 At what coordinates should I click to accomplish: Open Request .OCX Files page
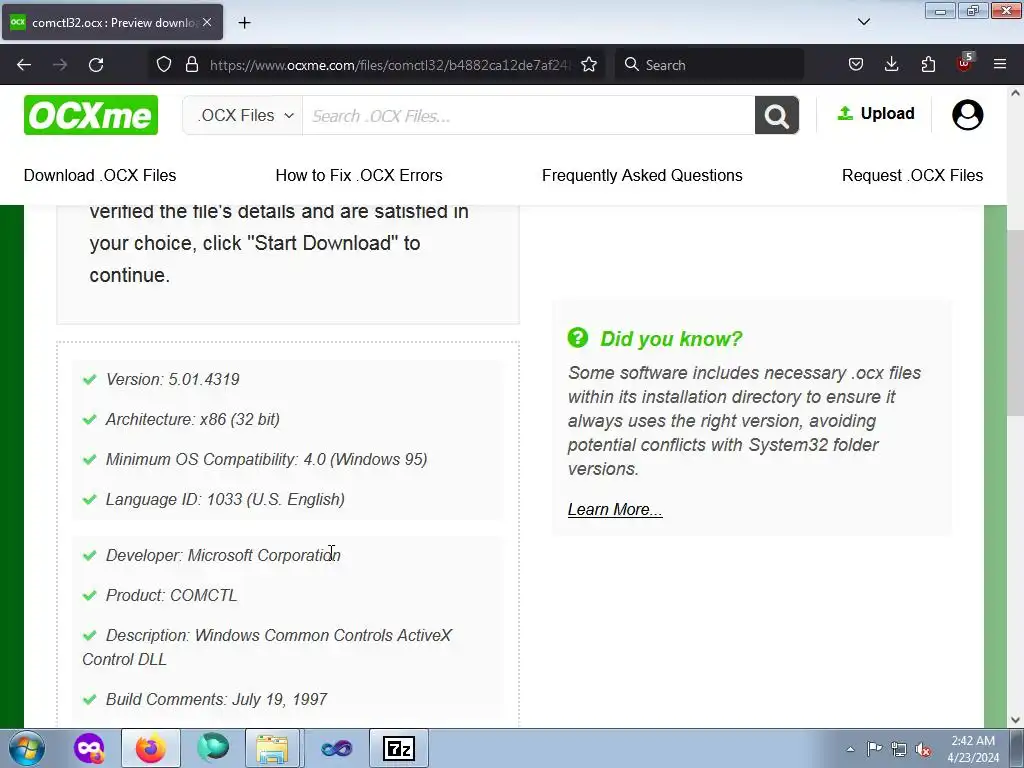(x=912, y=175)
